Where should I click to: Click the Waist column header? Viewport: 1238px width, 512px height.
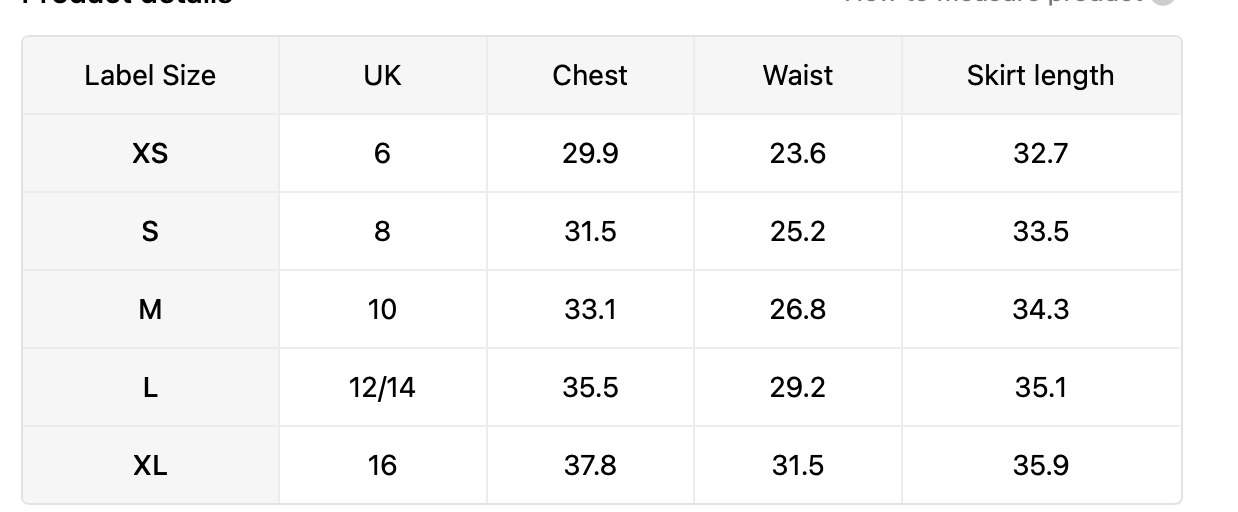798,75
